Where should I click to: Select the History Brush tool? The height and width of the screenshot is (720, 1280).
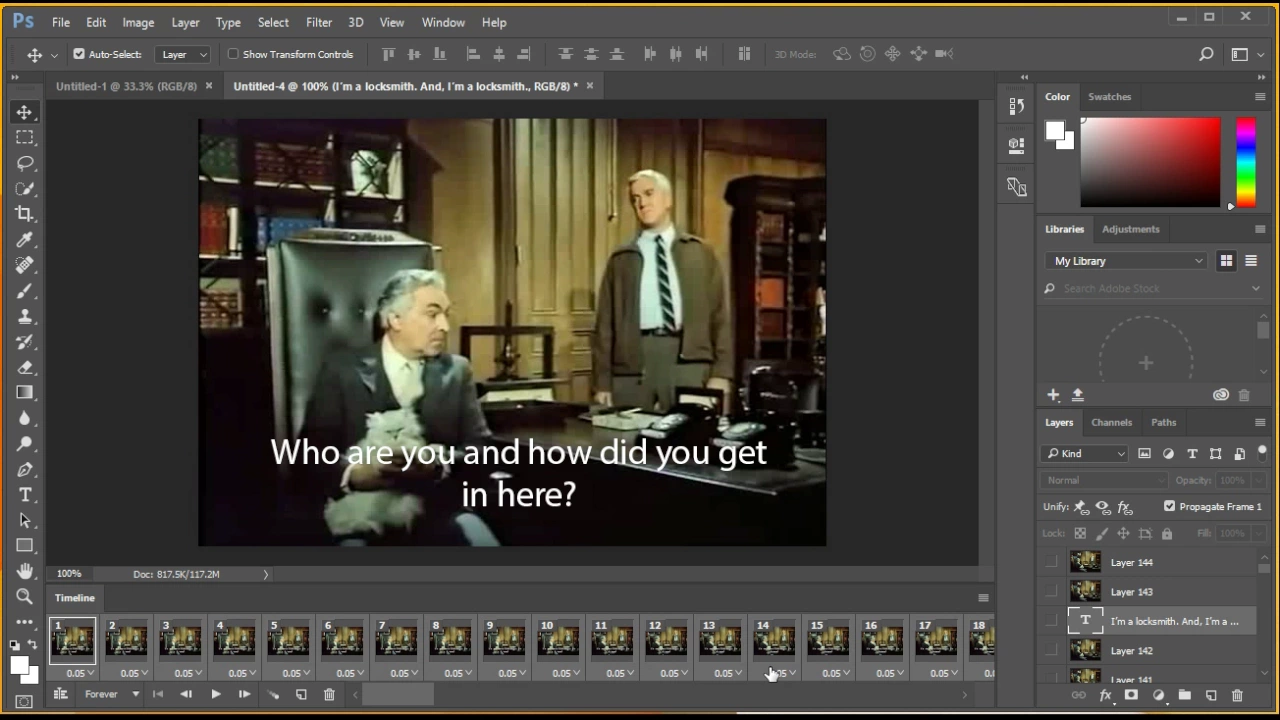(25, 341)
